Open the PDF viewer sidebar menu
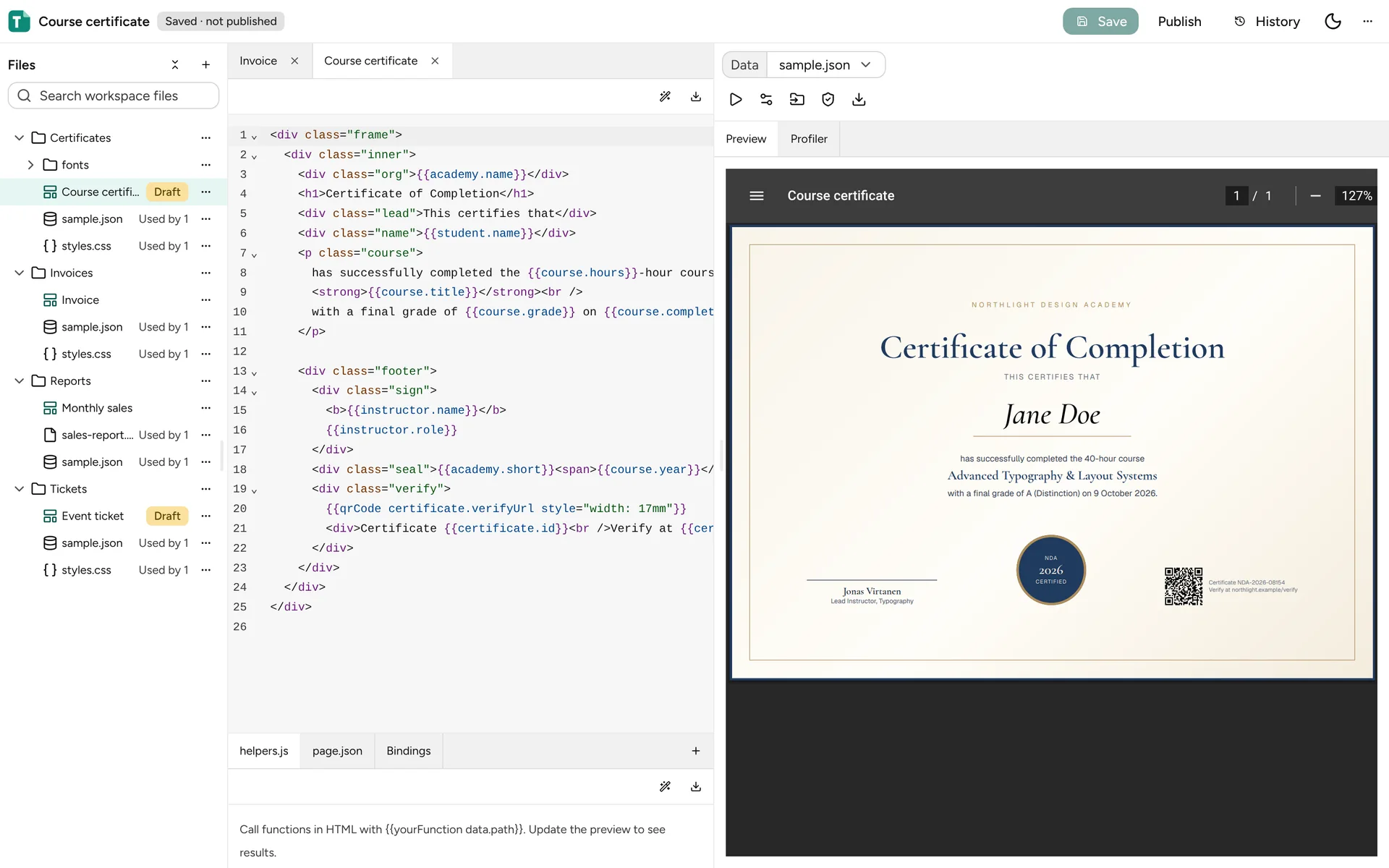This screenshot has height=868, width=1389. (757, 196)
